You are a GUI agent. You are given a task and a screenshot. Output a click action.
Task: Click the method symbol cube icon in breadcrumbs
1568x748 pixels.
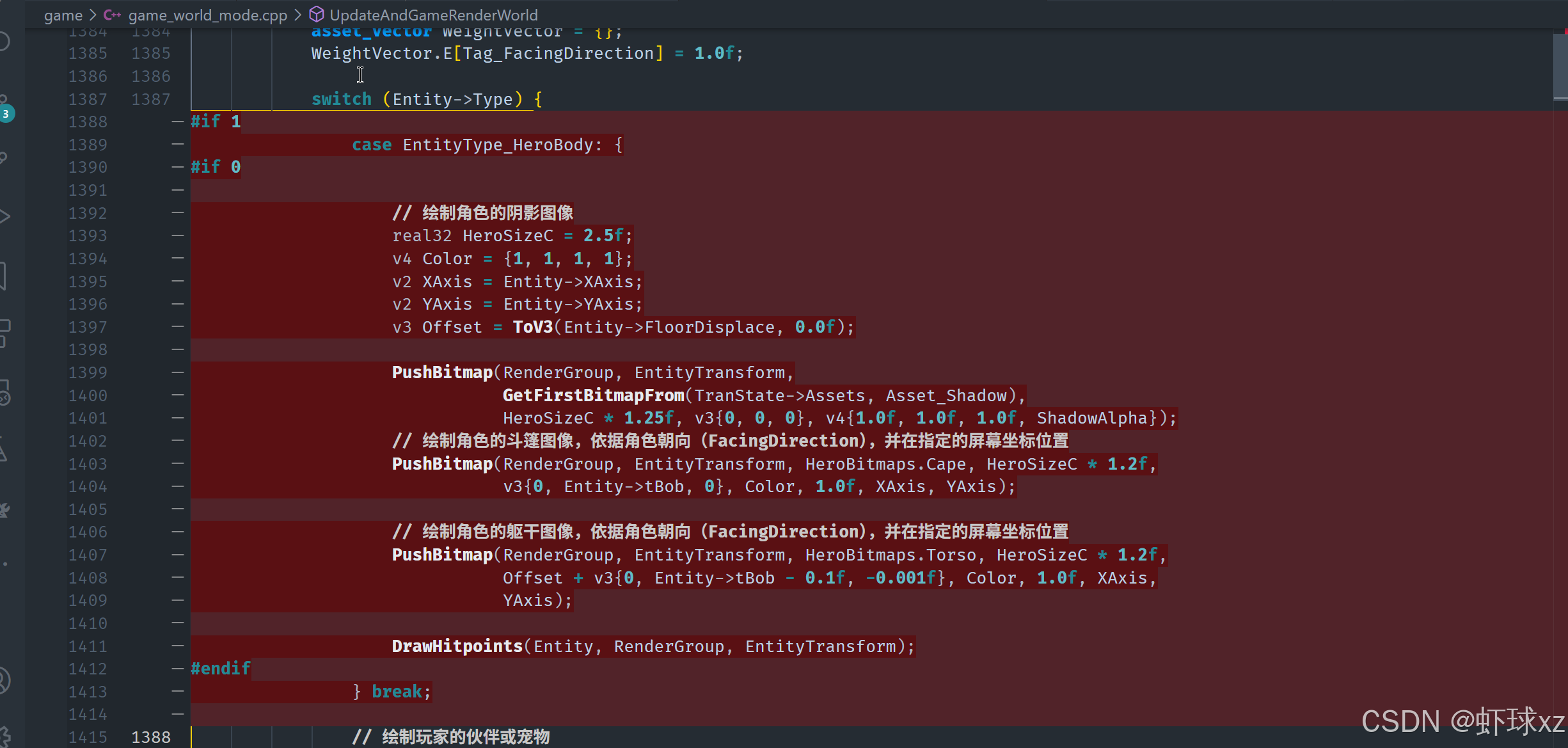(317, 14)
